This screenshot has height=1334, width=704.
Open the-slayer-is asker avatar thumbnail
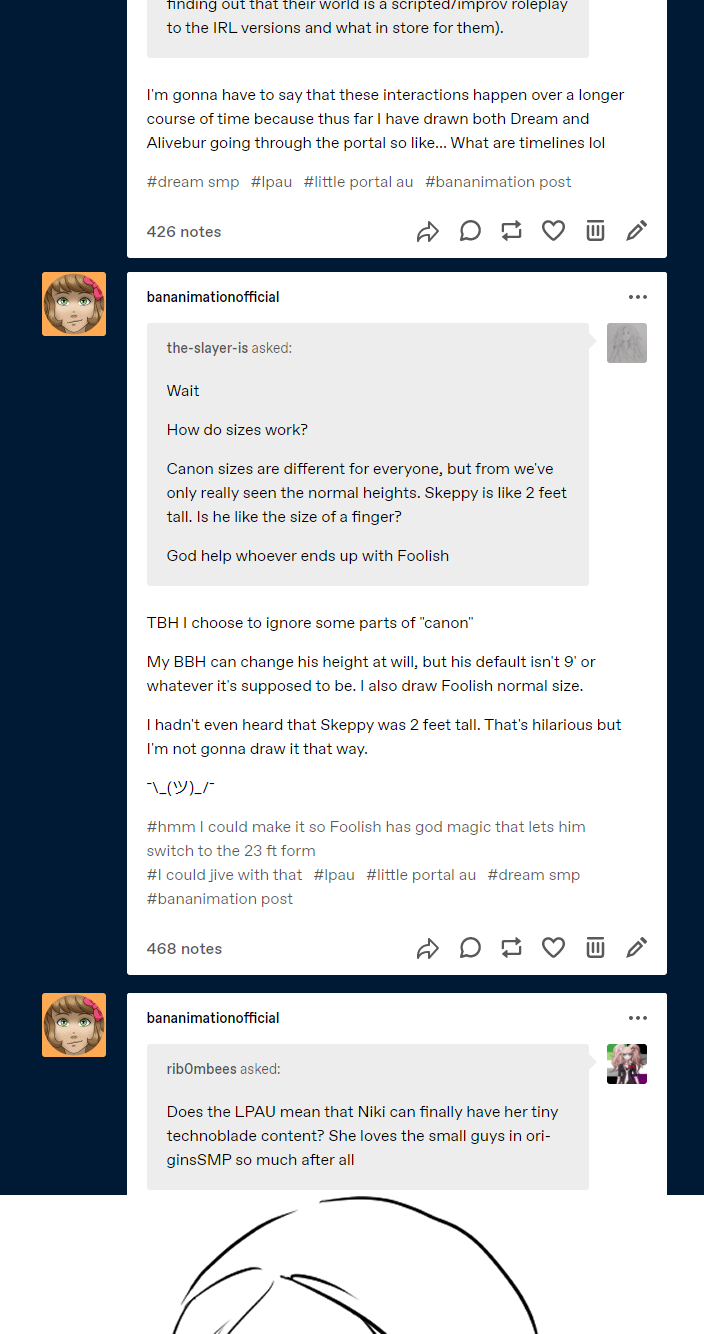pos(627,343)
